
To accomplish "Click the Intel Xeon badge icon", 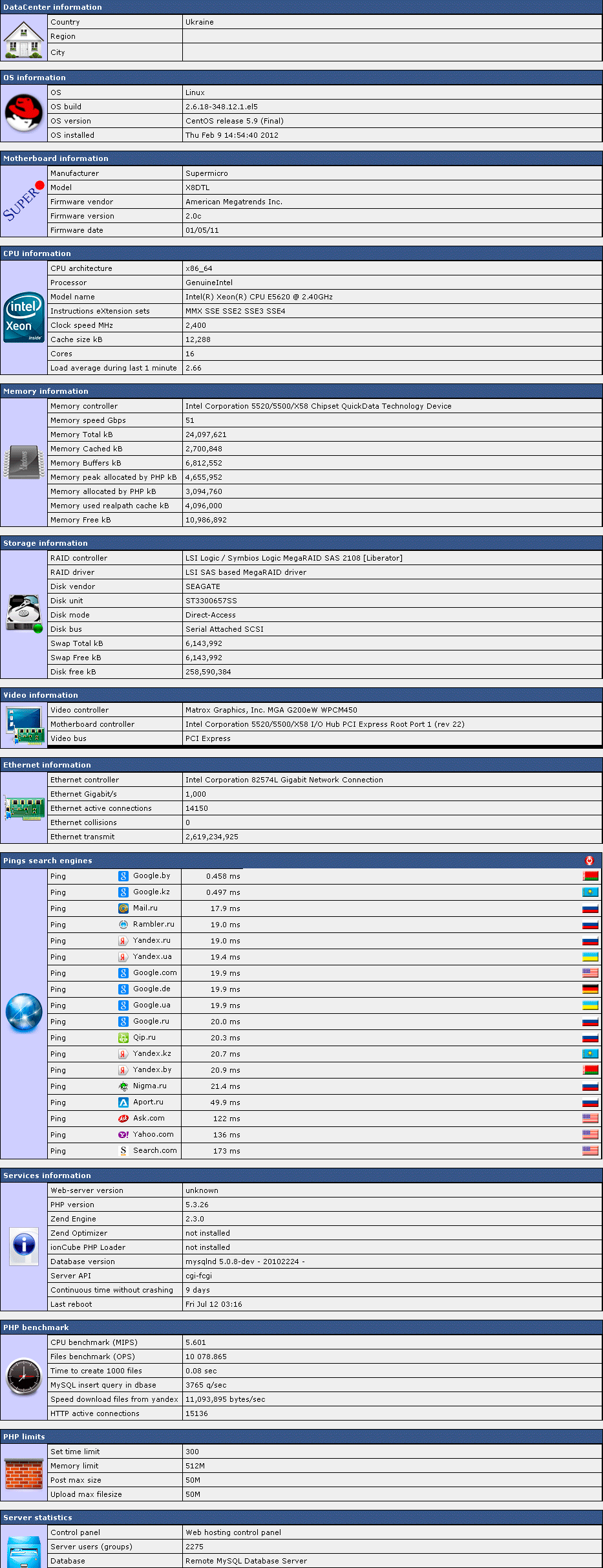I will point(24,317).
